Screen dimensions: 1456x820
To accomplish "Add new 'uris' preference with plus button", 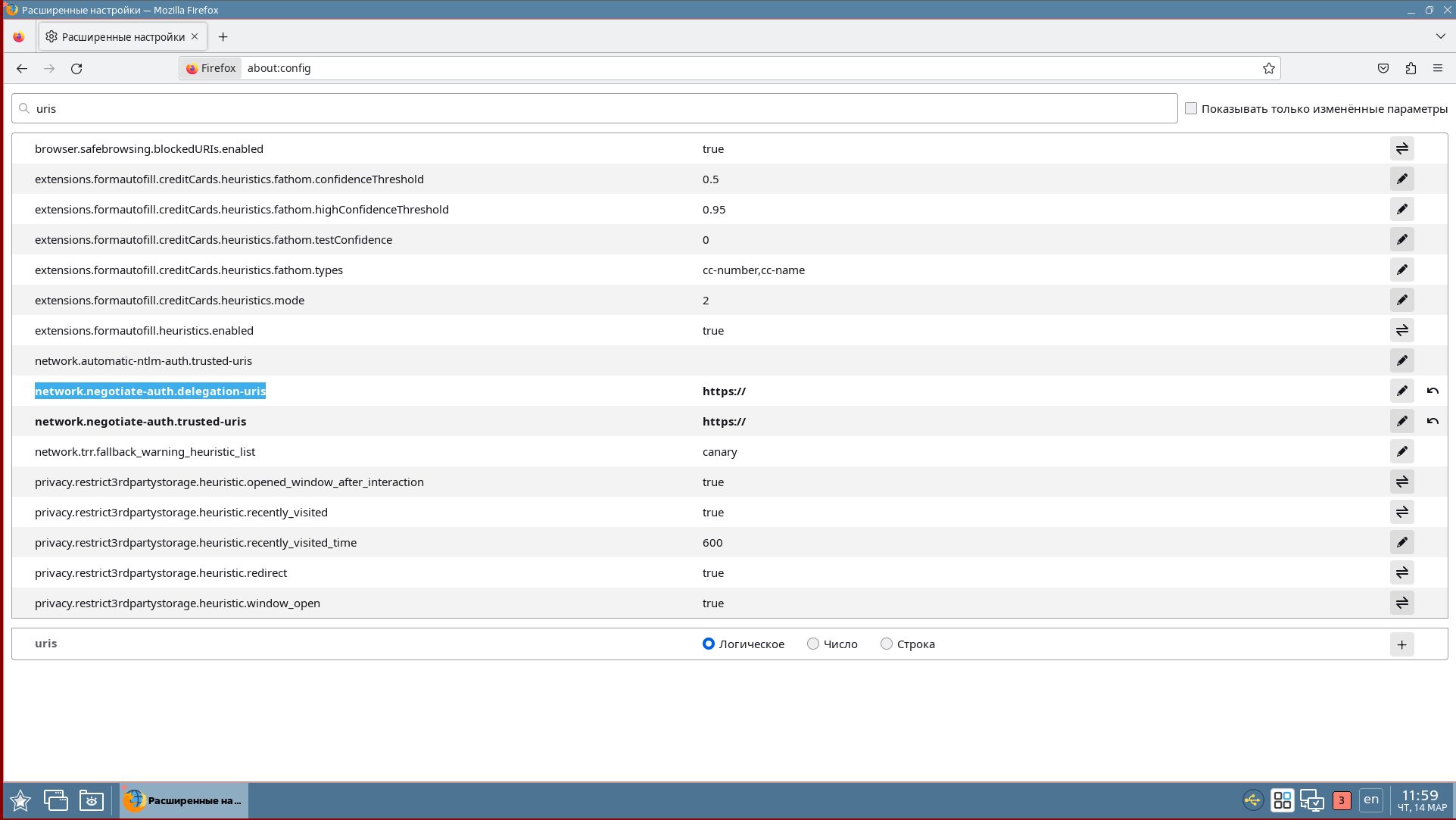I will point(1401,644).
